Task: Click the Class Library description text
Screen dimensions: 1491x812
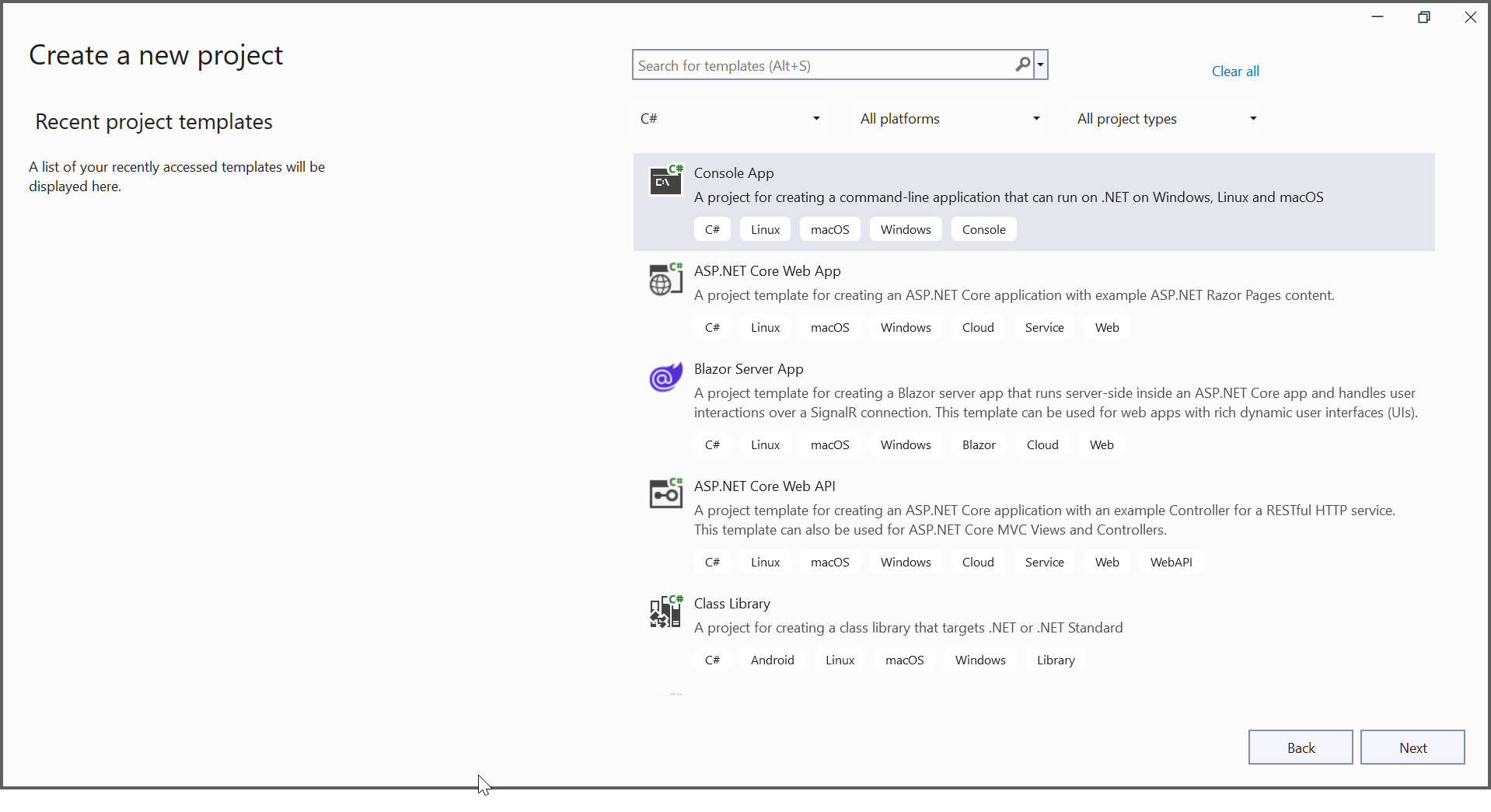Action: (908, 628)
